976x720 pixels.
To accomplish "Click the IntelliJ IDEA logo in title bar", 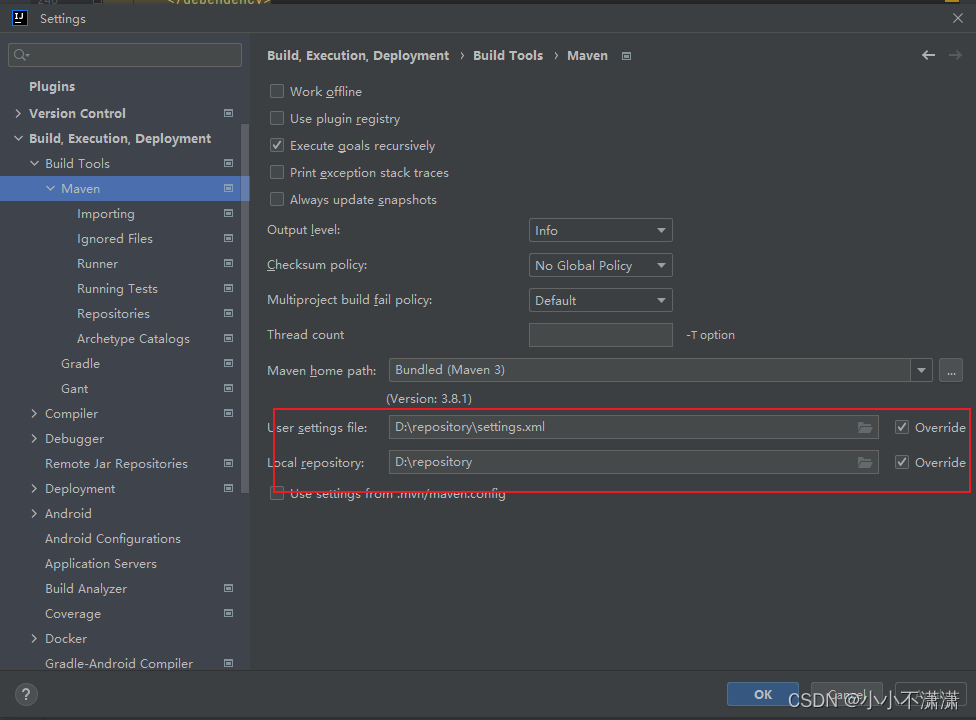I will pos(20,18).
